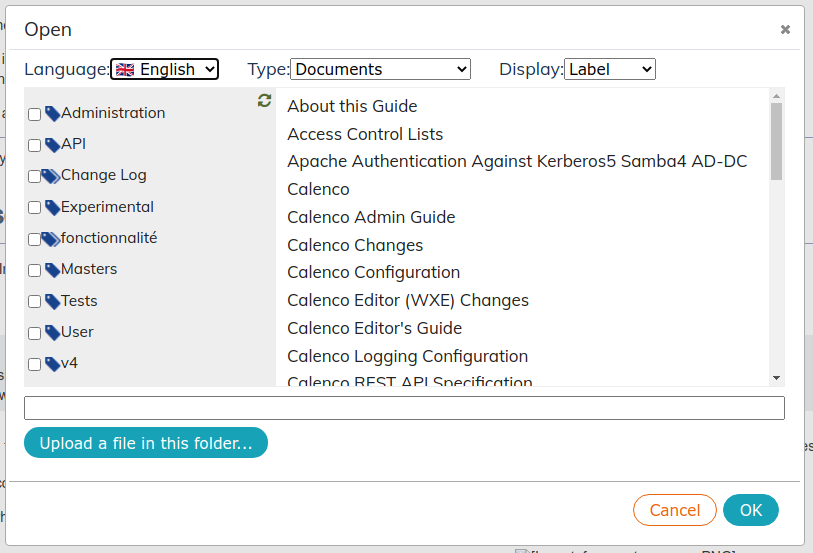Click the v4 tag icon
Image resolution: width=813 pixels, height=553 pixels.
tap(52, 364)
